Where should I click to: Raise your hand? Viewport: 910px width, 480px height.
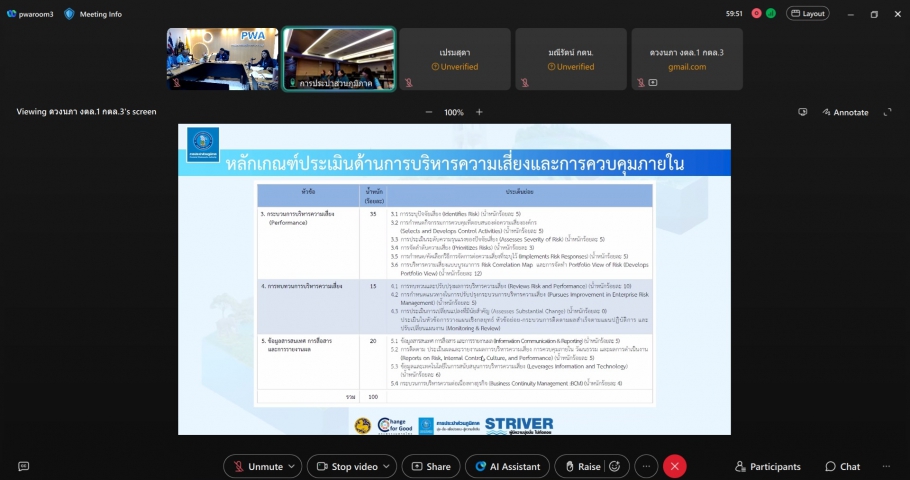click(581, 466)
